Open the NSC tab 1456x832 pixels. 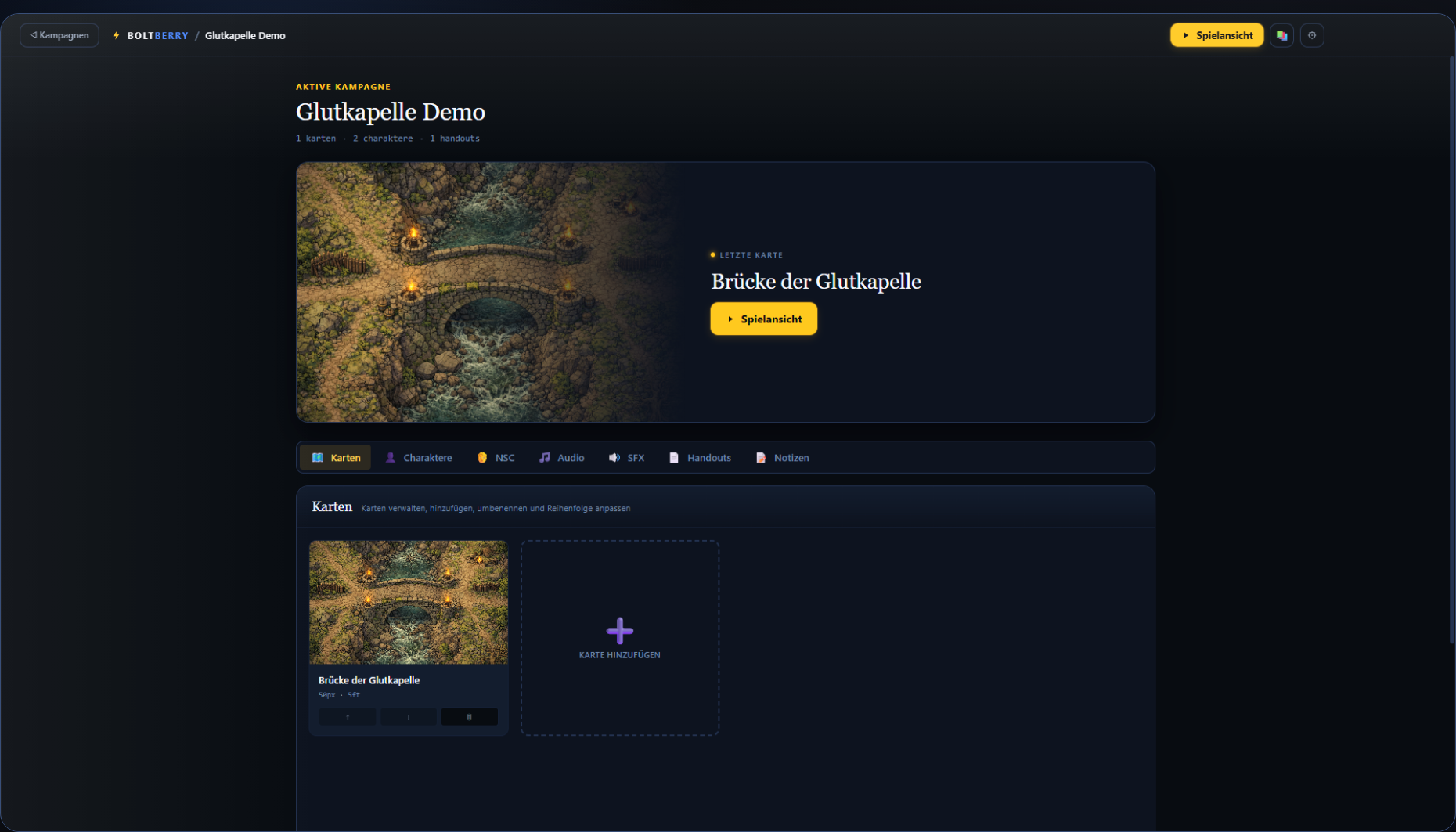tap(496, 457)
